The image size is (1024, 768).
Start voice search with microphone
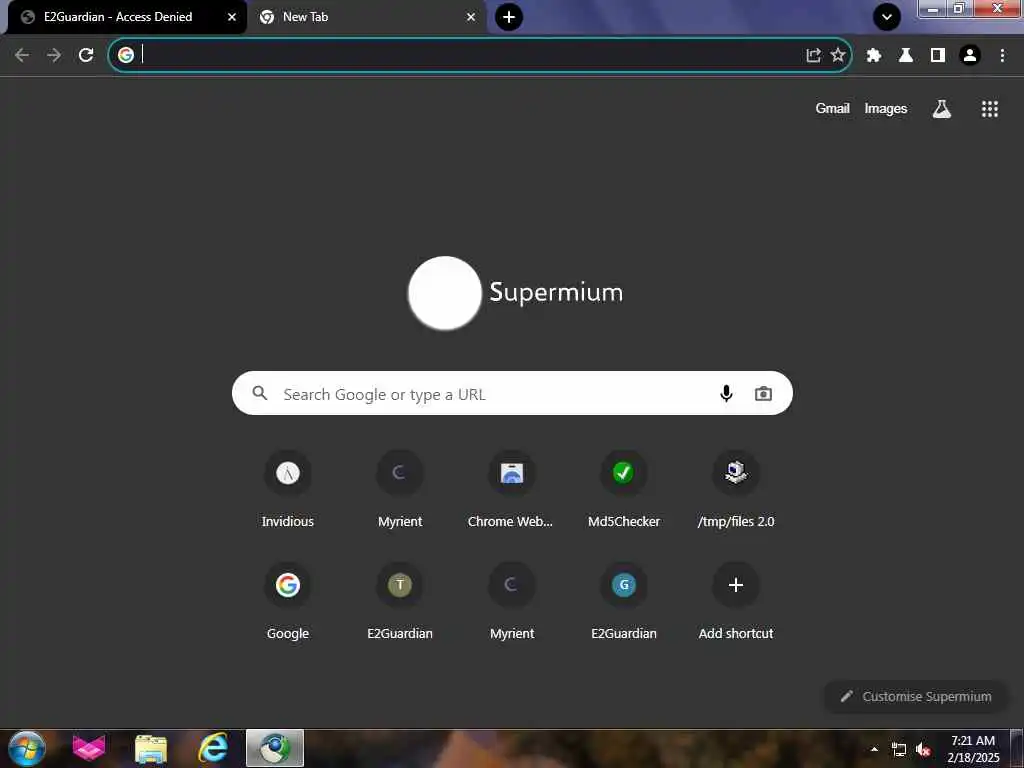click(726, 393)
